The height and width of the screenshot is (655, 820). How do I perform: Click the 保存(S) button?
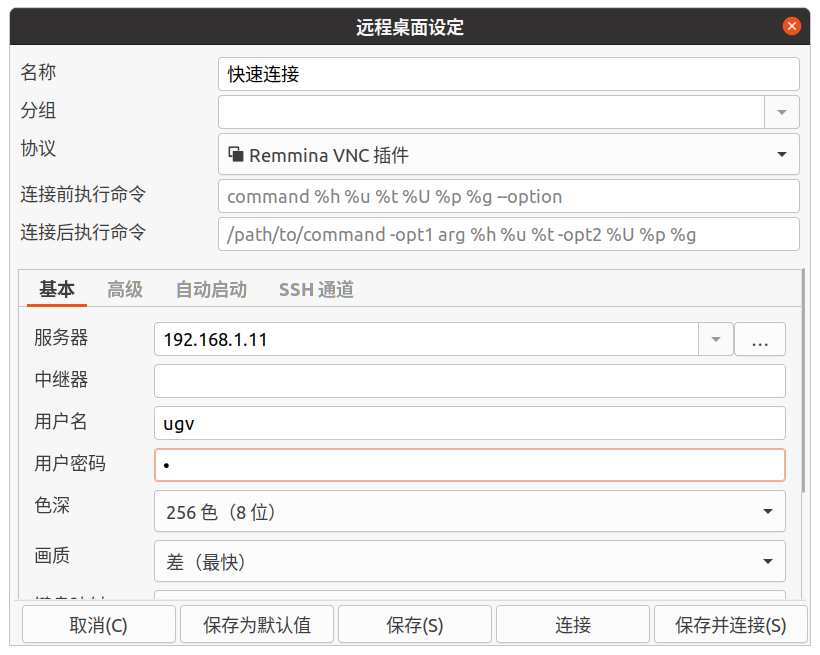415,624
